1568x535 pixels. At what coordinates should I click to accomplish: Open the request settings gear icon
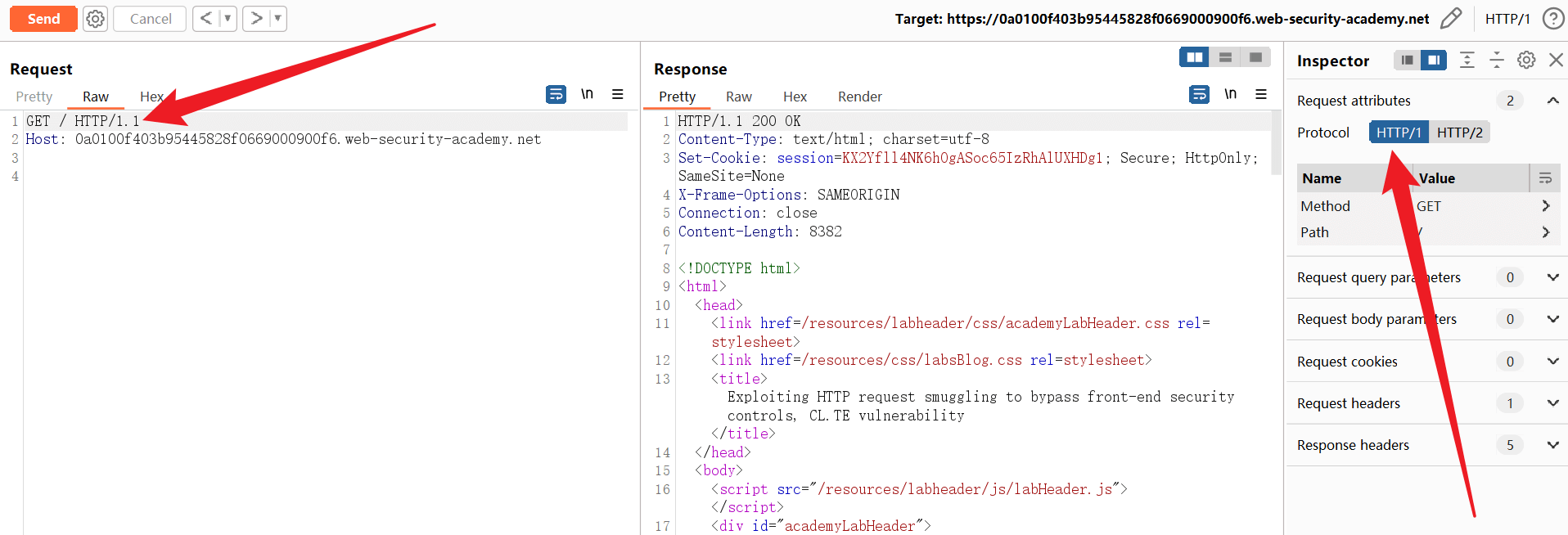pos(96,19)
